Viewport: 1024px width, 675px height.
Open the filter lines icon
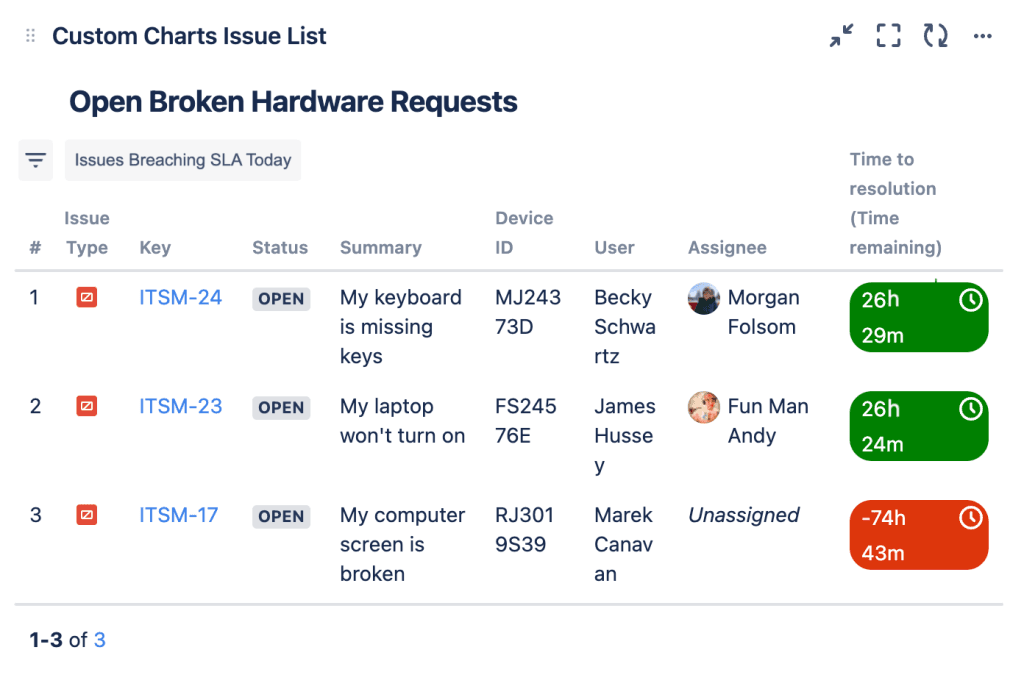point(36,160)
